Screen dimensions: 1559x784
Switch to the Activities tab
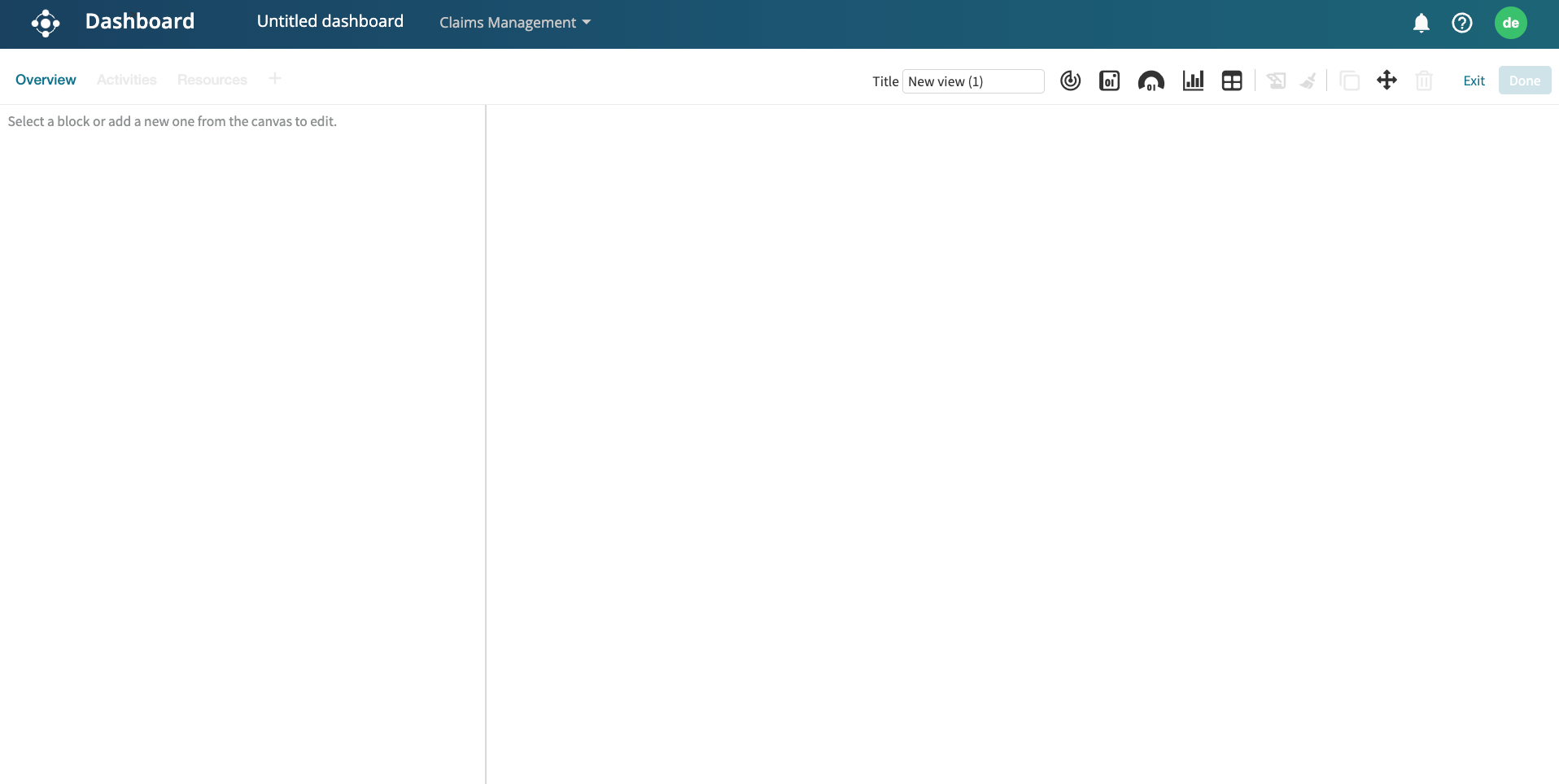pyautogui.click(x=126, y=80)
